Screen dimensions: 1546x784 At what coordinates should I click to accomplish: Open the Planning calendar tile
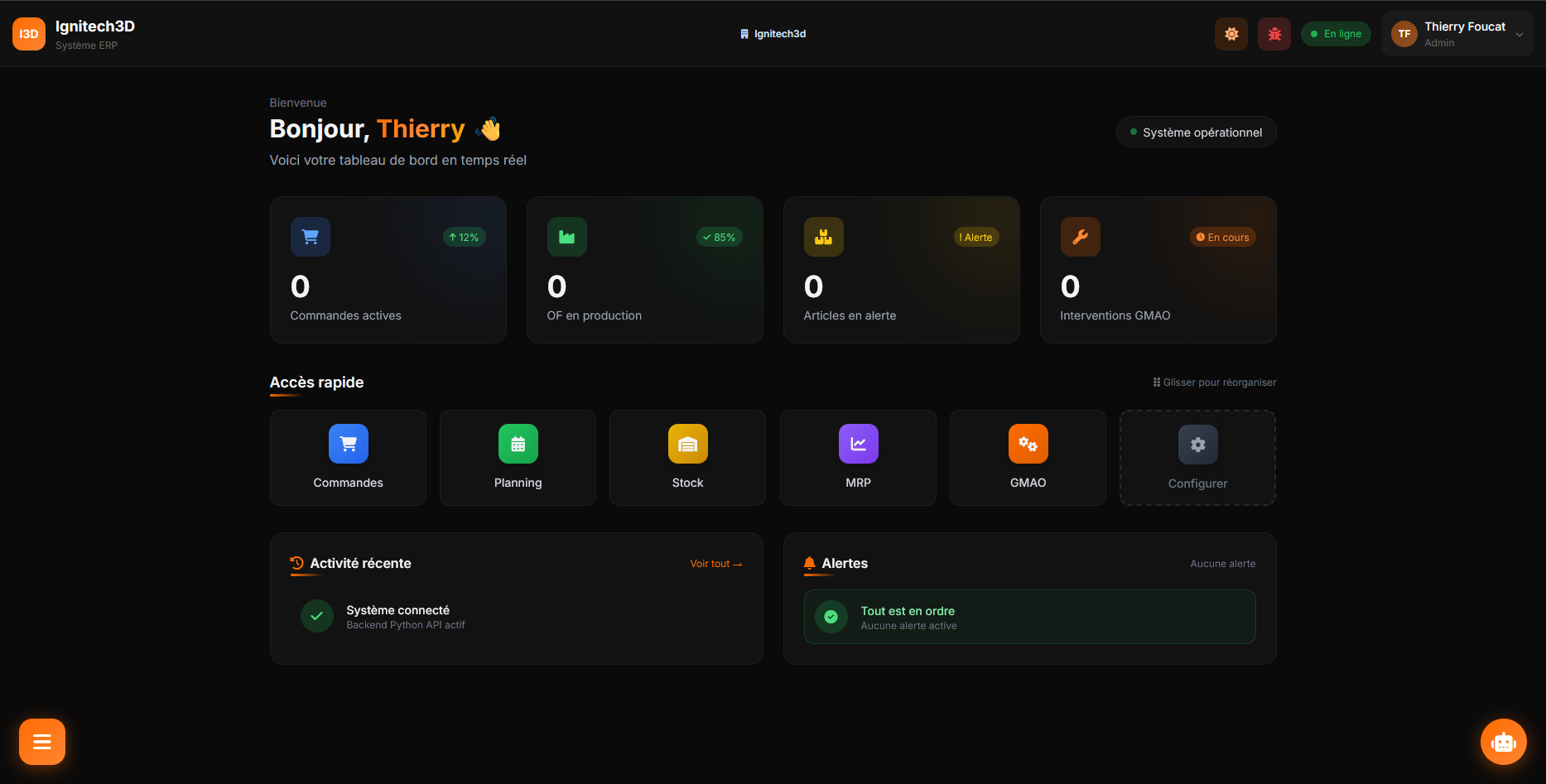tap(518, 458)
